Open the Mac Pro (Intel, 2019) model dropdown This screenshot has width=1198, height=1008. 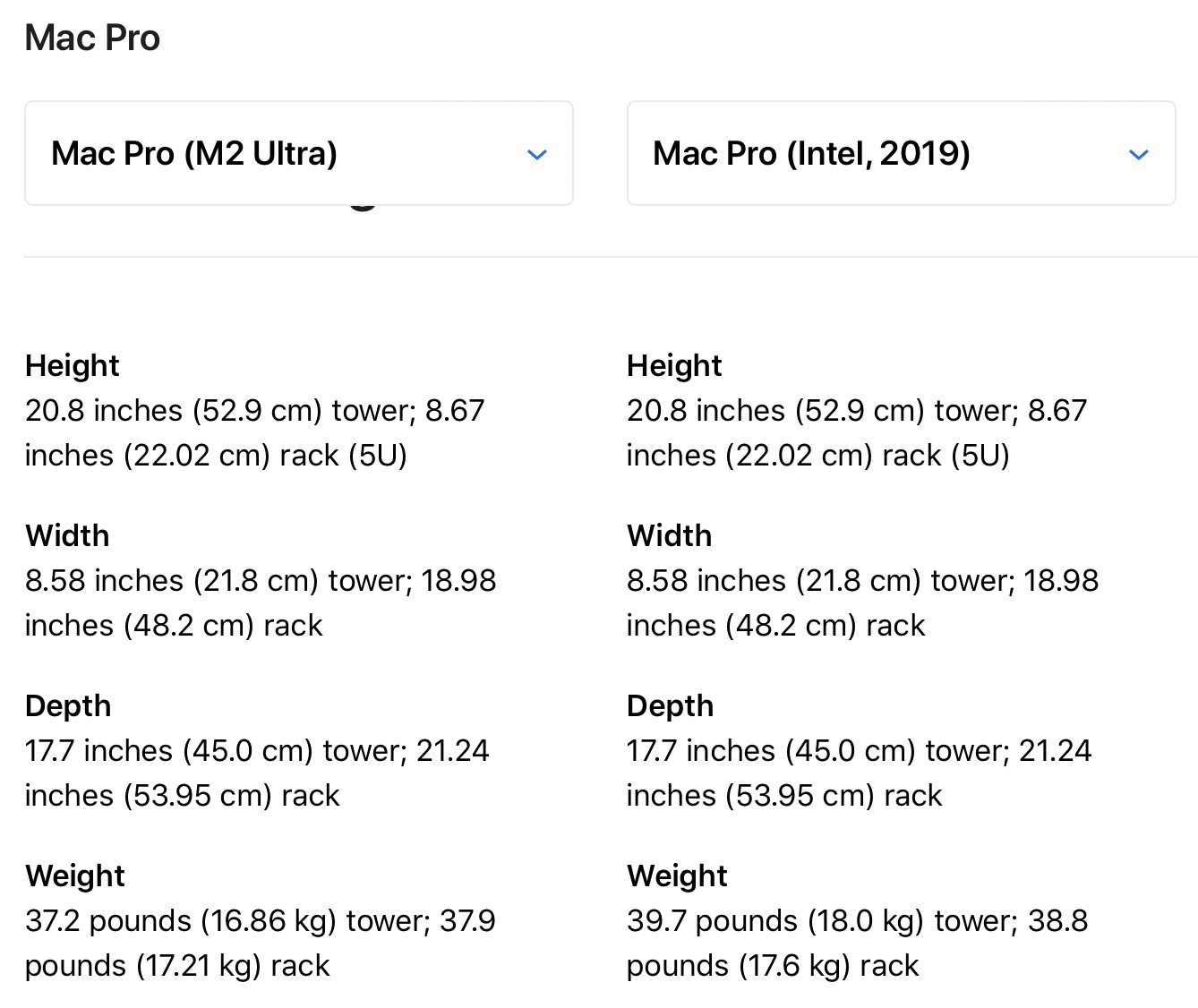point(901,153)
